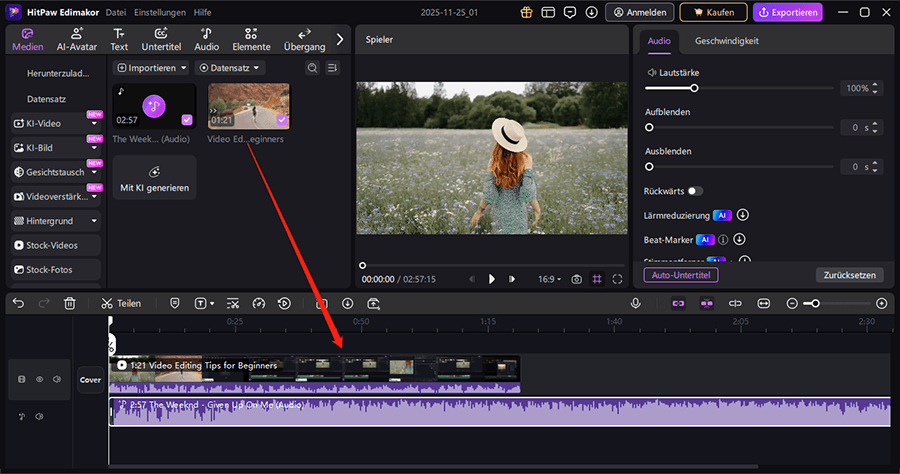Click the undo arrow in timeline toolbar
The image size is (900, 474).
18,303
